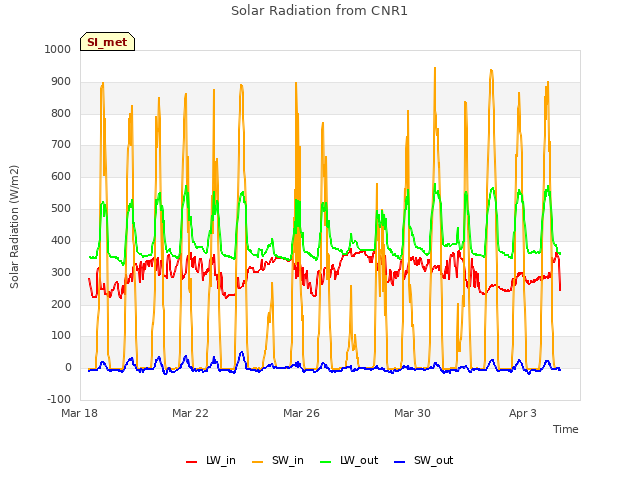Toggle the LW_out legend entry
640x480 pixels.
349,460
